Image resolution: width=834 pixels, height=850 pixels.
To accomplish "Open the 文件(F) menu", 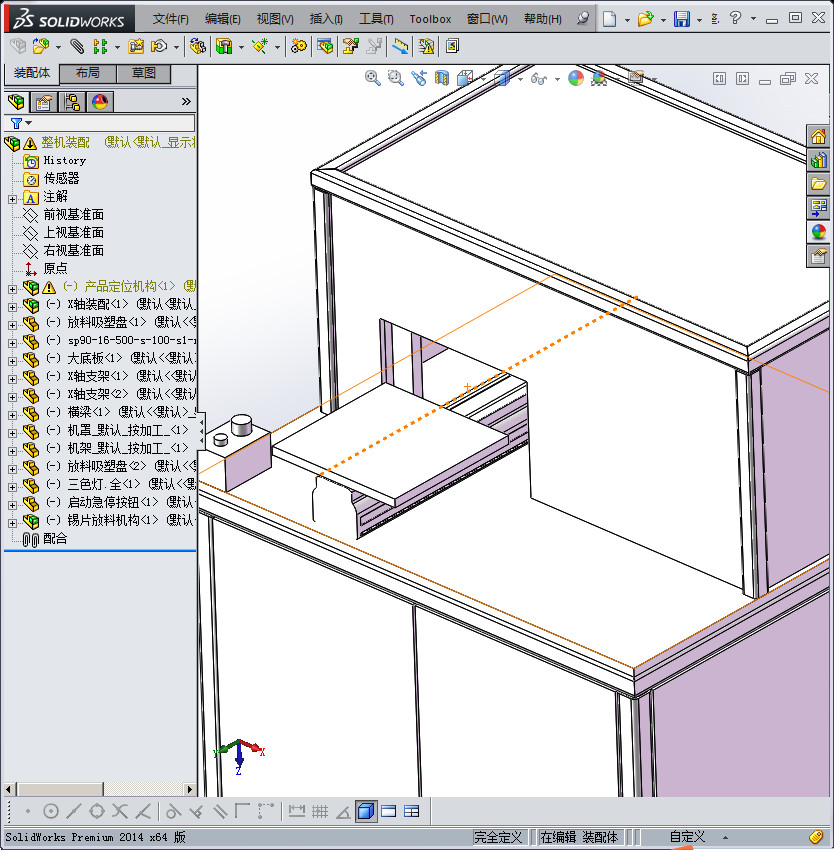I will 170,19.
